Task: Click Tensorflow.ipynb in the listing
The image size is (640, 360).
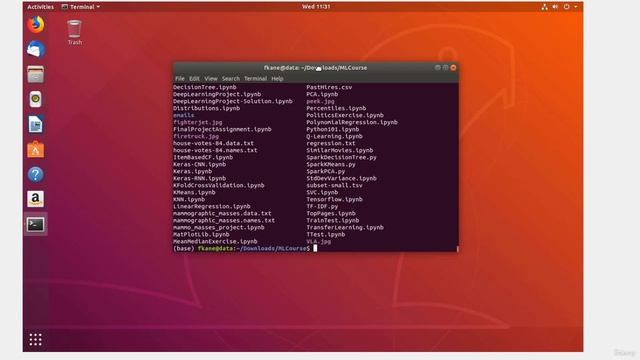Action: pyautogui.click(x=334, y=199)
